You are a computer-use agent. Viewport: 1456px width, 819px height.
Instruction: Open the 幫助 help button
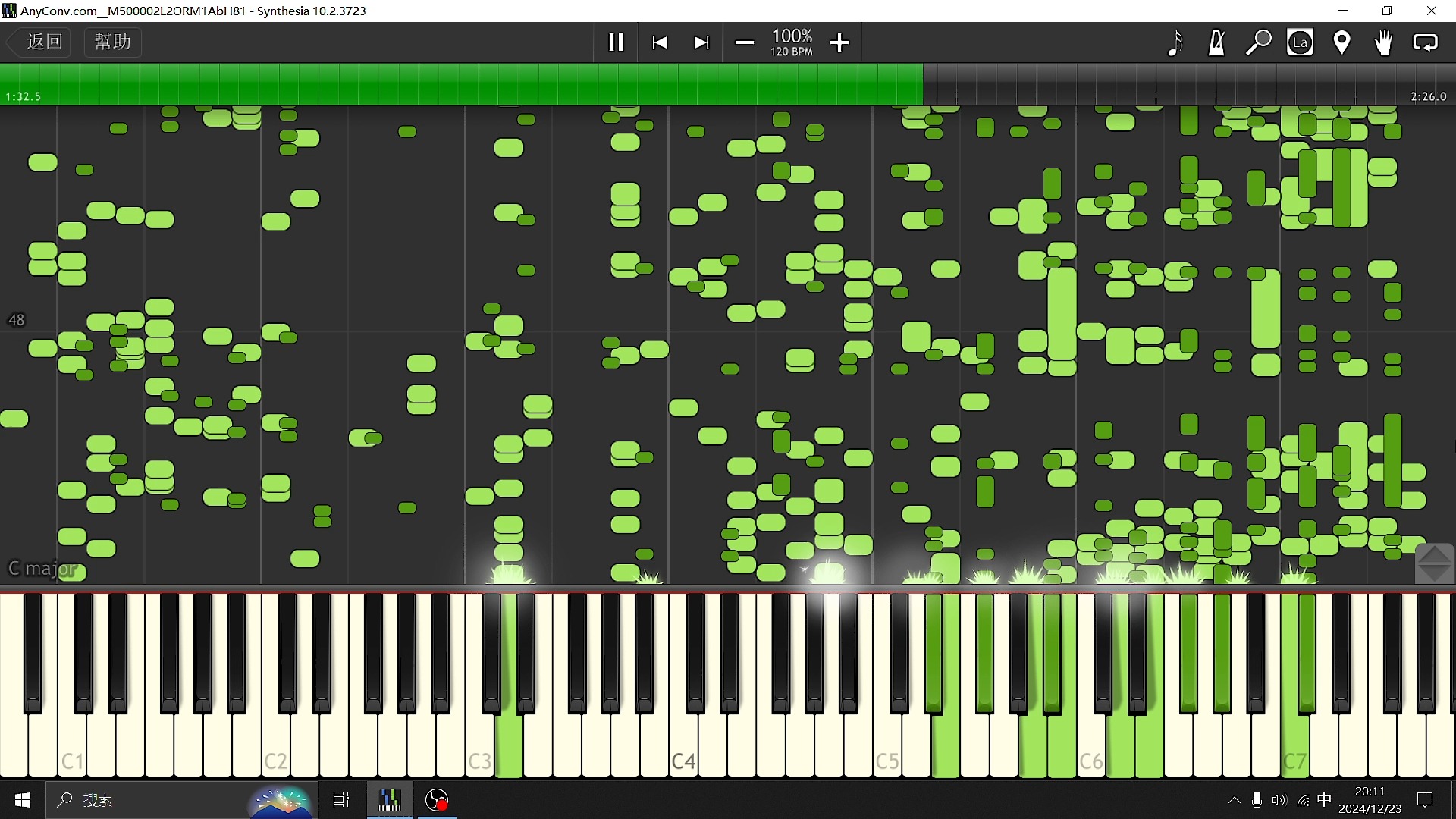click(112, 42)
